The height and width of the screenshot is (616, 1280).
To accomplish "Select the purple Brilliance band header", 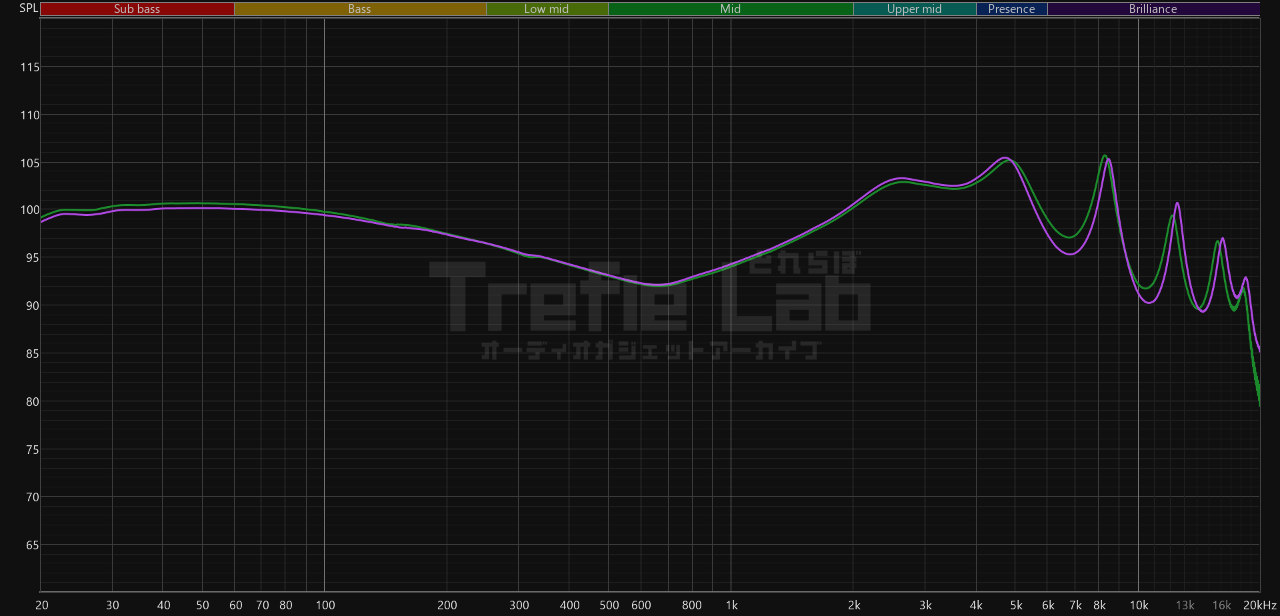I will (1152, 9).
